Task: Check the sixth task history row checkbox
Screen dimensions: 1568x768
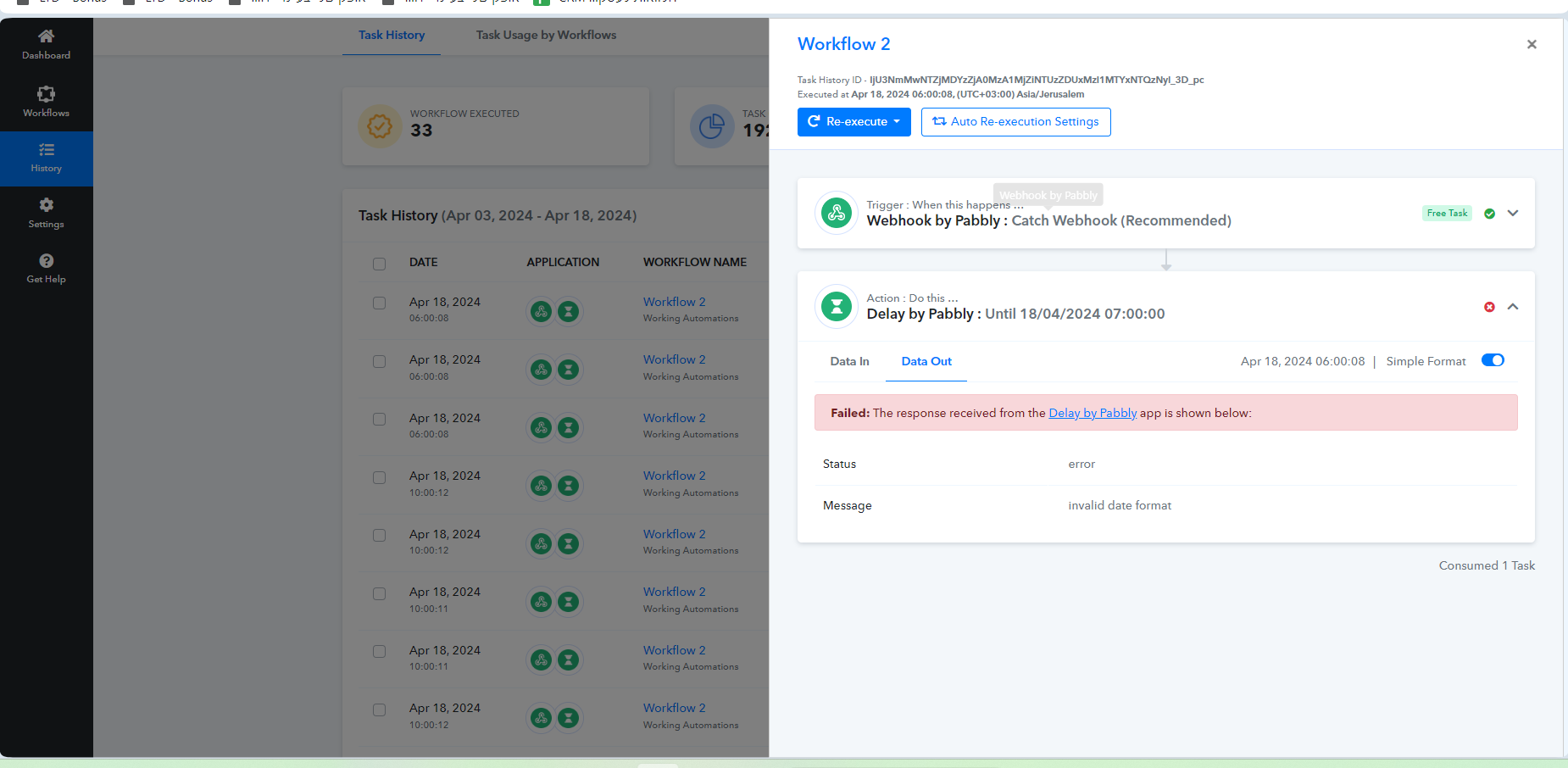Action: pyautogui.click(x=379, y=593)
